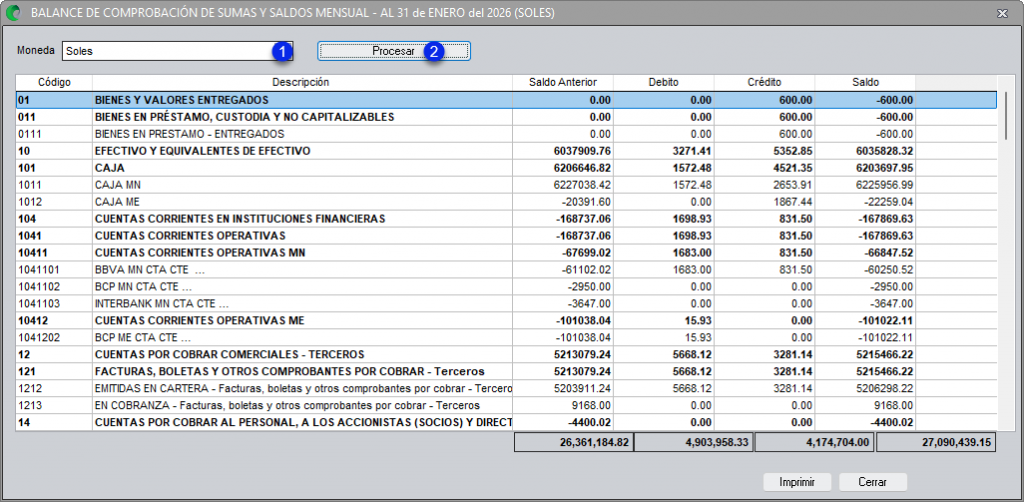Select the CUENTAS CORRIENTES OPERATIVAS row code 1041
Screen dimensions: 1024x502
506,236
